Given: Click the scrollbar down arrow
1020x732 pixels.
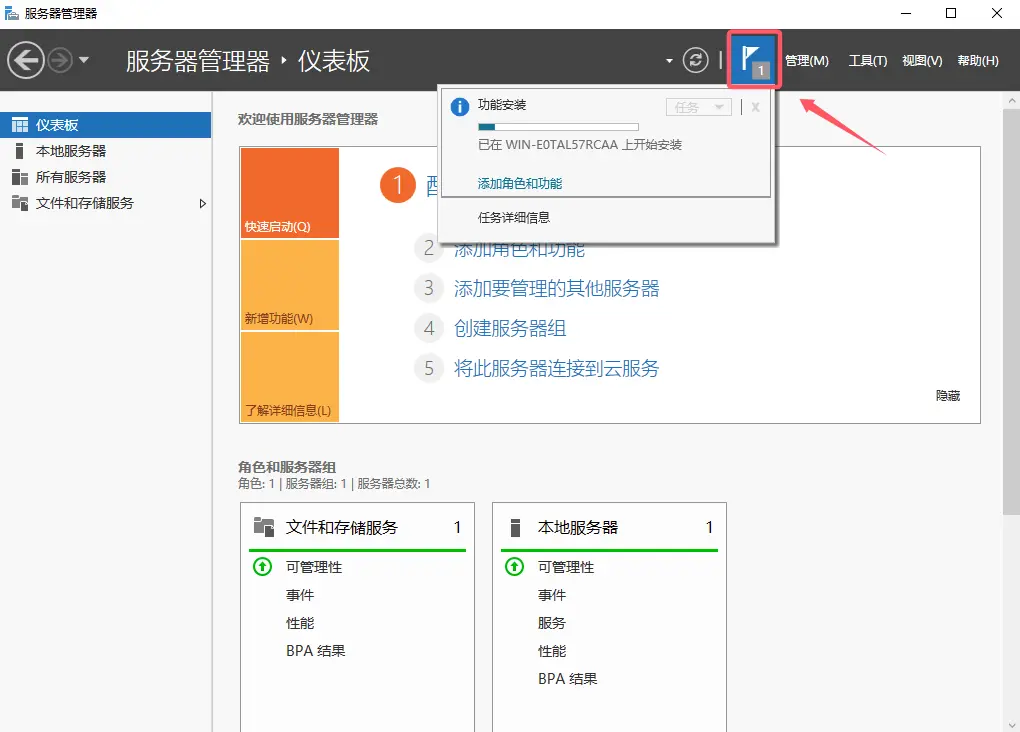Looking at the screenshot, I should pyautogui.click(x=1011, y=725).
